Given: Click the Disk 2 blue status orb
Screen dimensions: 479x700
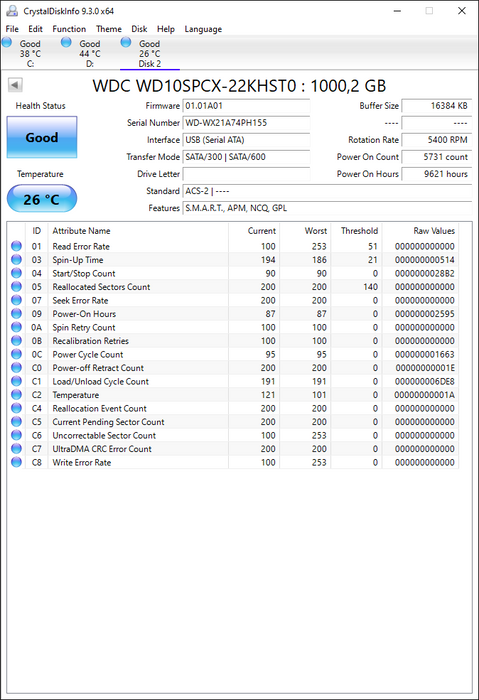Looking at the screenshot, I should (x=126, y=42).
